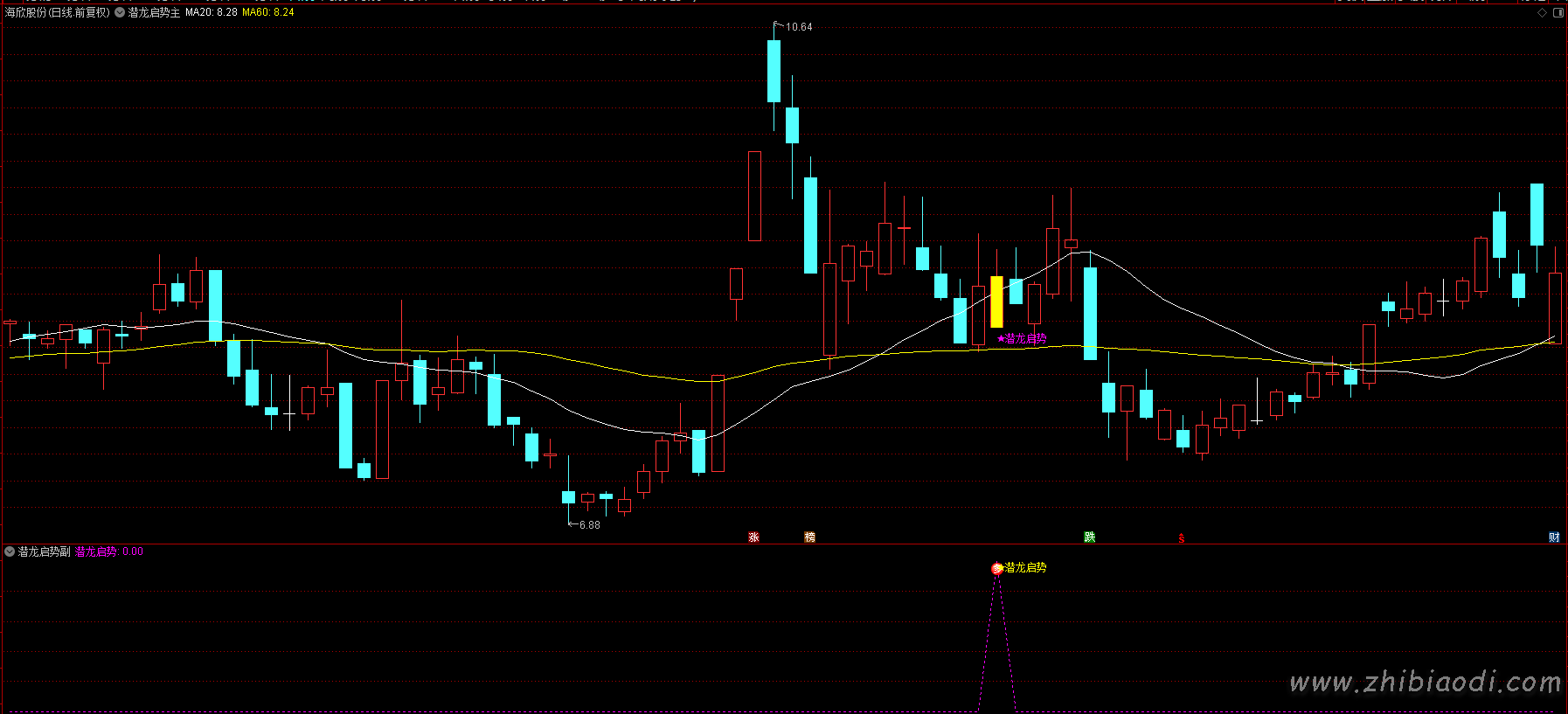
Task: Click the 6.88 low price label
Action: pyautogui.click(x=590, y=525)
